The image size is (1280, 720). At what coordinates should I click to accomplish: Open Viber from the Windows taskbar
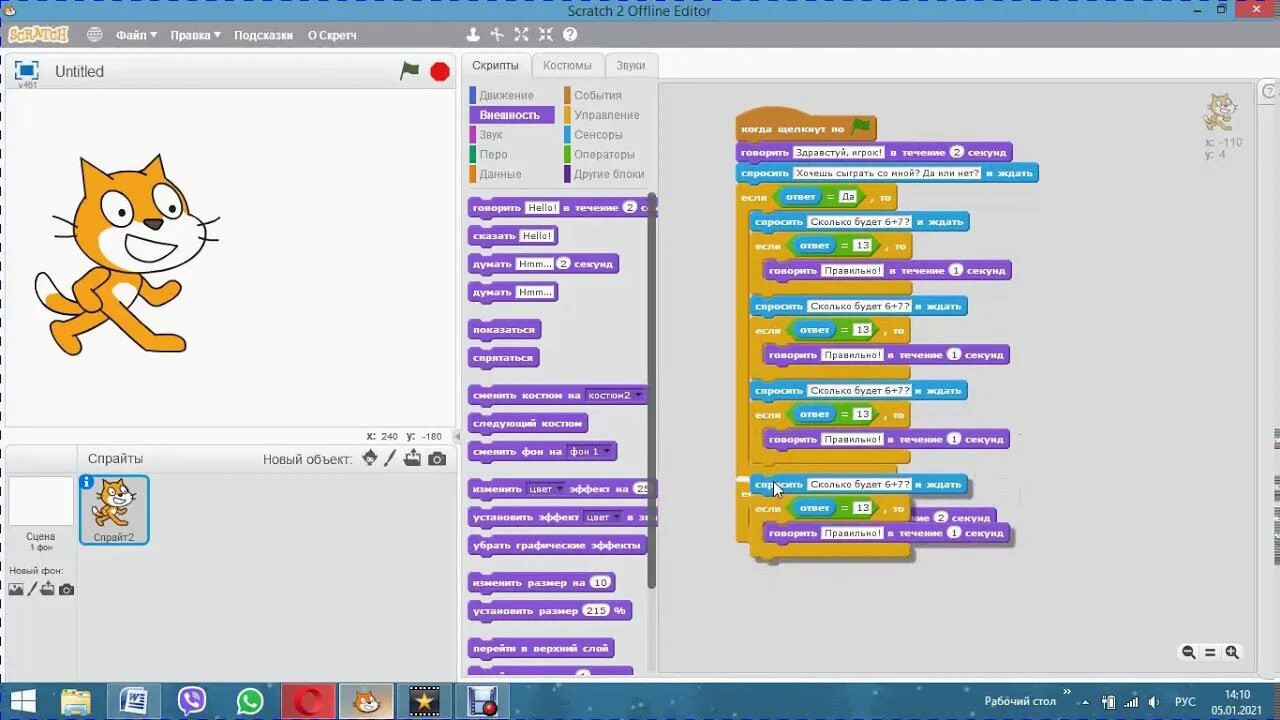pos(191,701)
